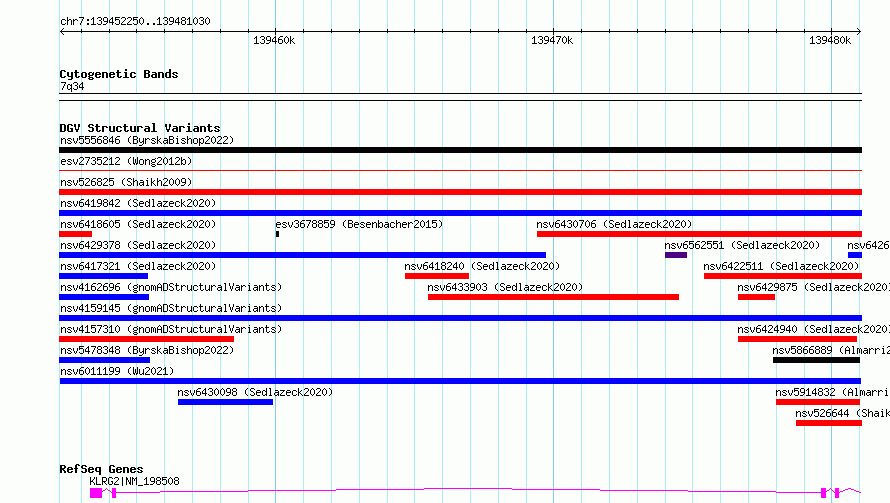Click the 139480k ruler tick label

[830, 40]
